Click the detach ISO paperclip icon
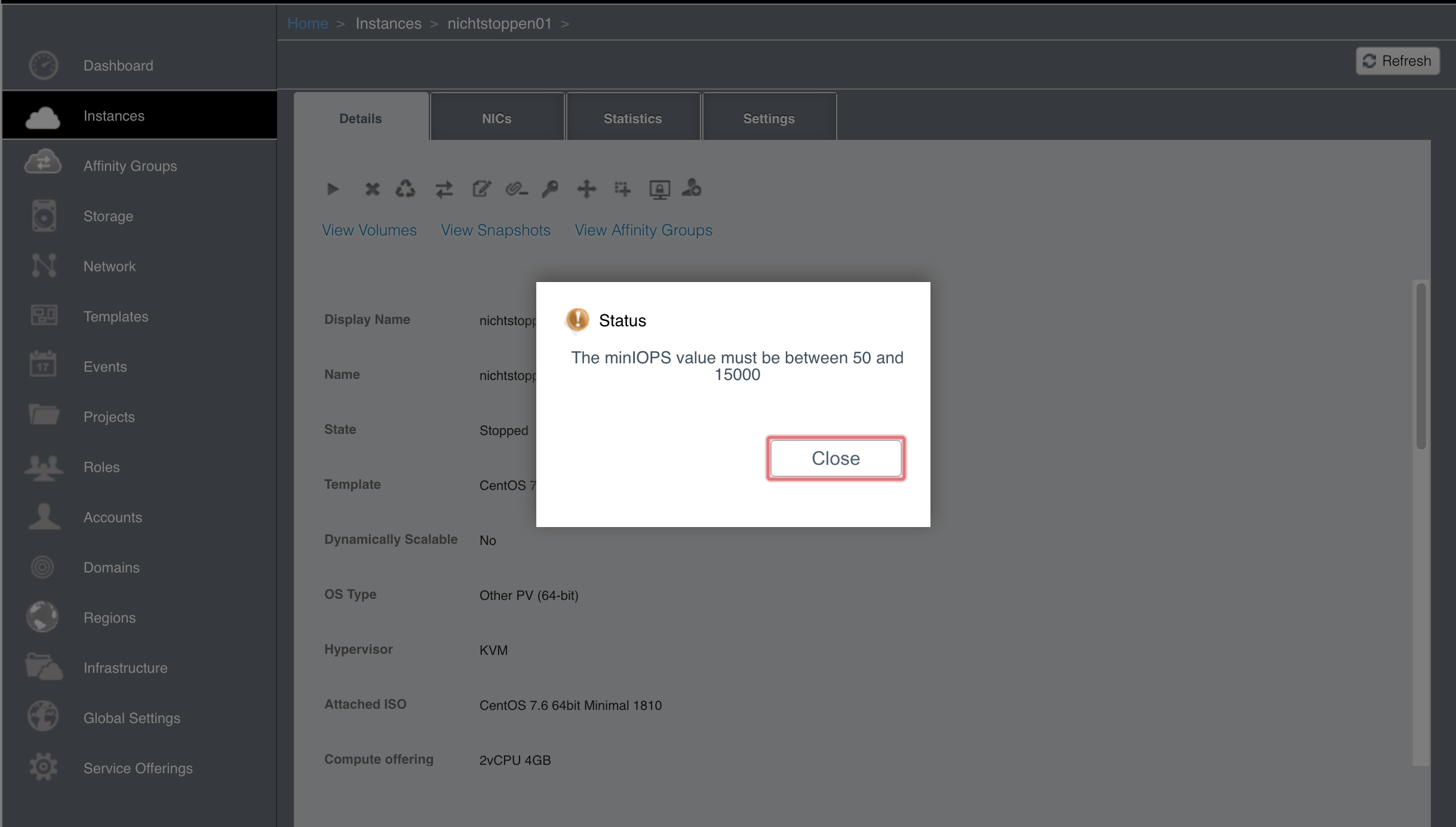 click(x=517, y=189)
